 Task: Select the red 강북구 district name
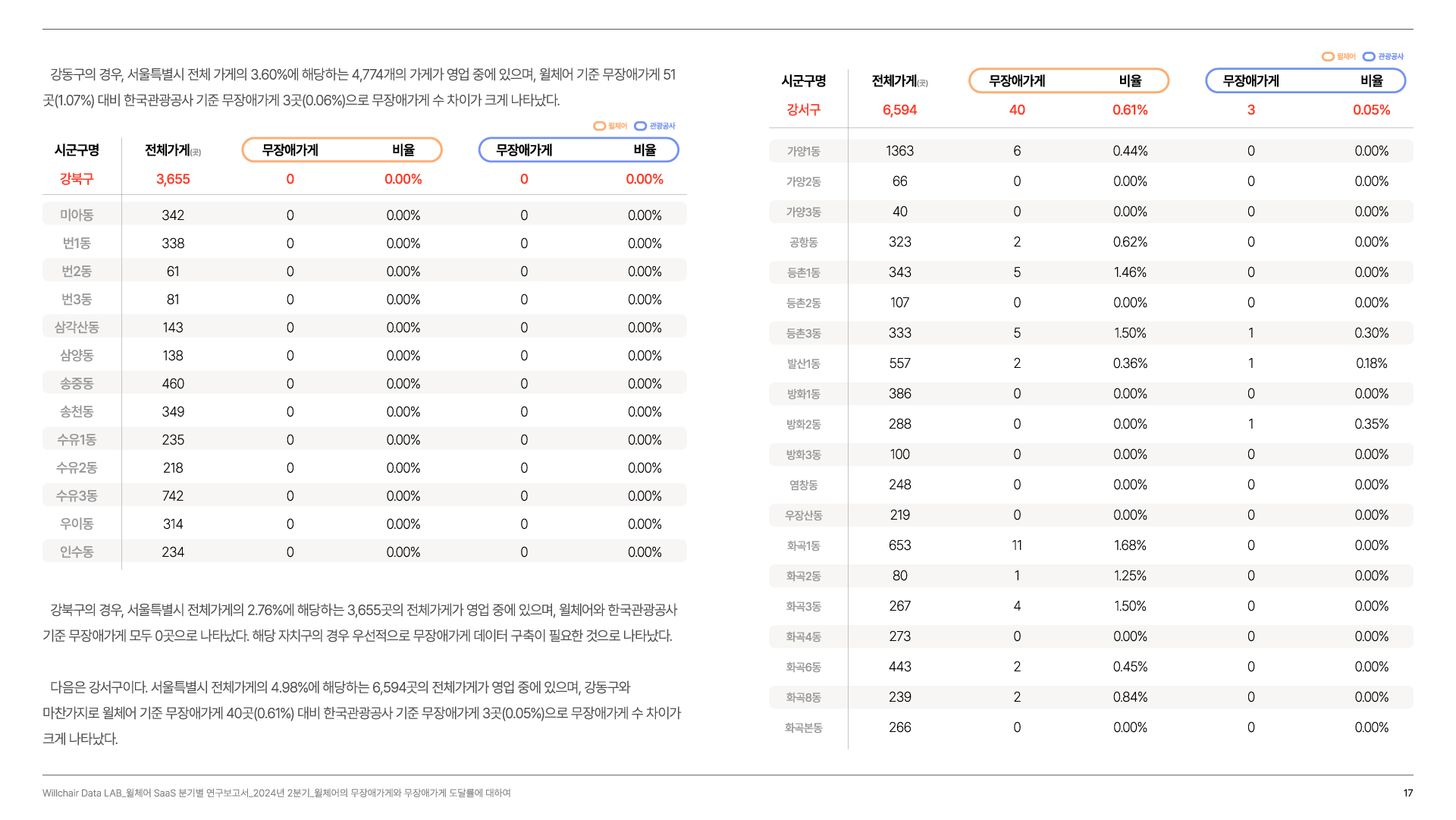coord(77,179)
